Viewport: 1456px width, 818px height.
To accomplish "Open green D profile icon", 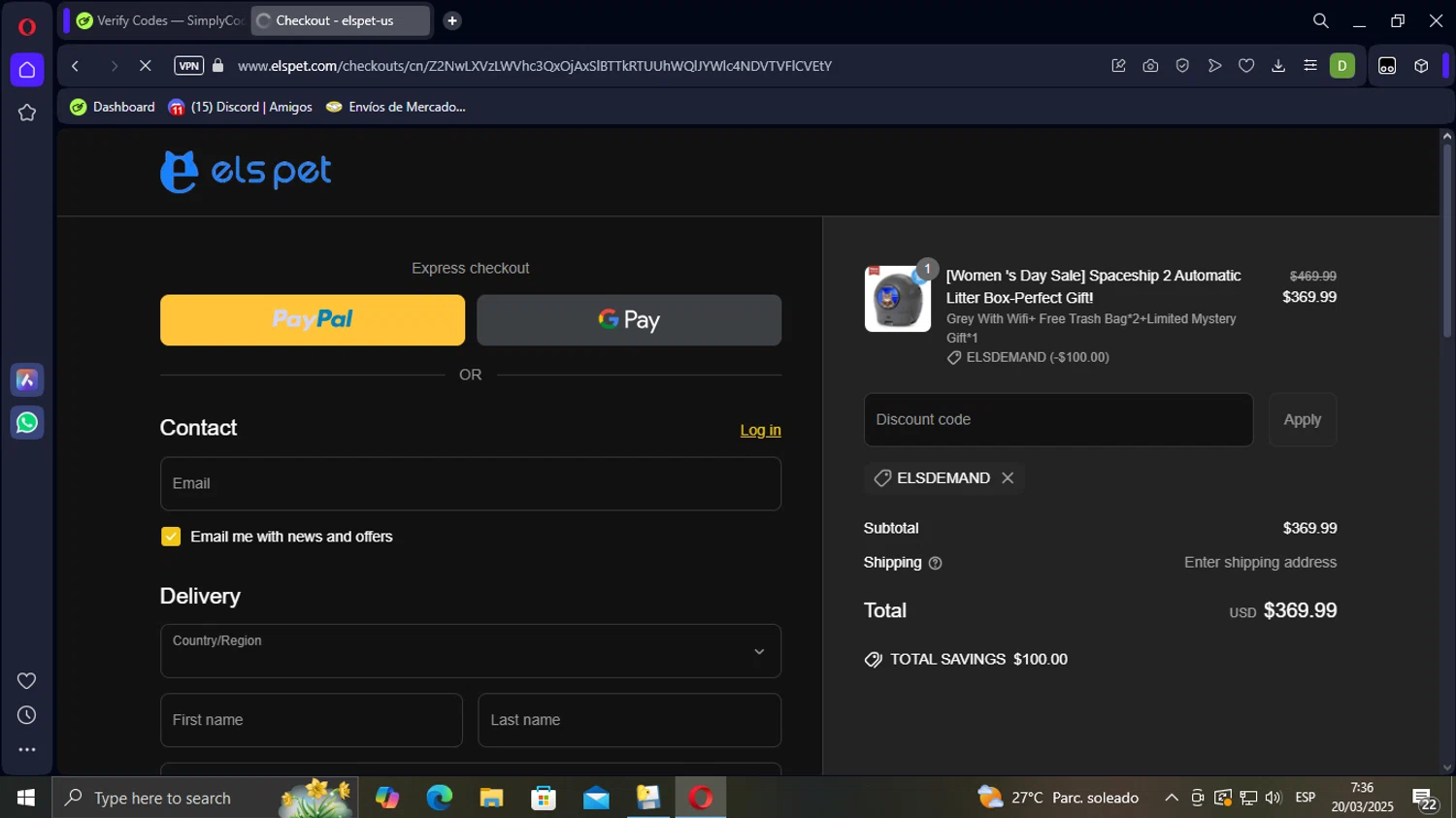I will click(1342, 66).
